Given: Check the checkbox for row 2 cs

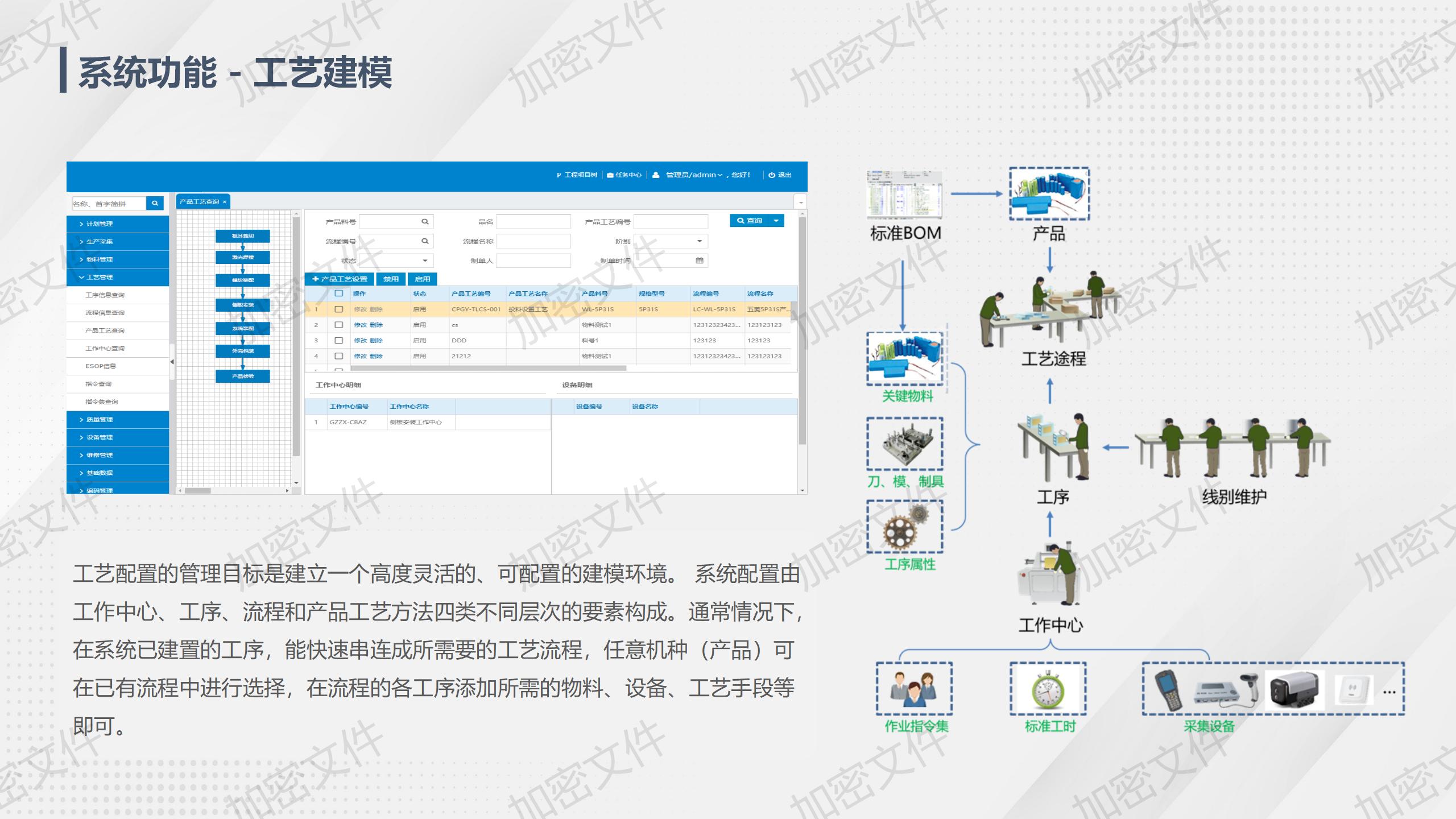Looking at the screenshot, I should coord(339,325).
